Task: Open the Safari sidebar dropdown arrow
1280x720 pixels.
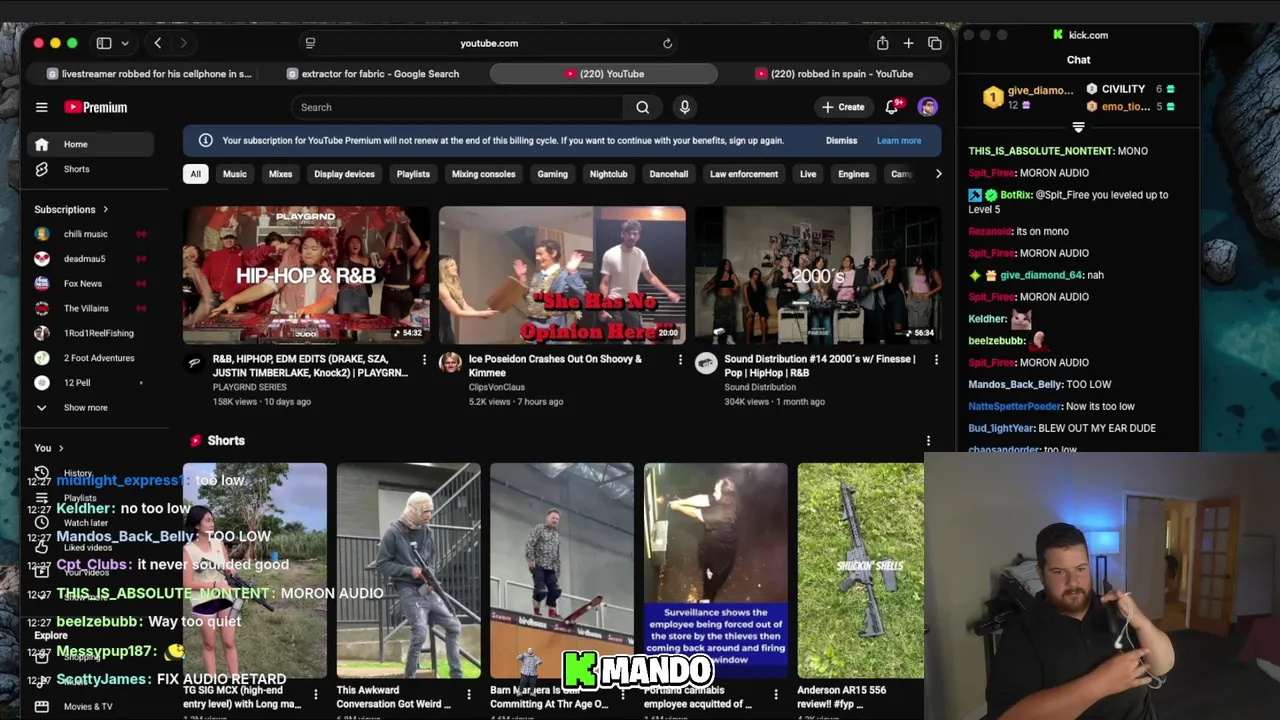Action: 125,43
